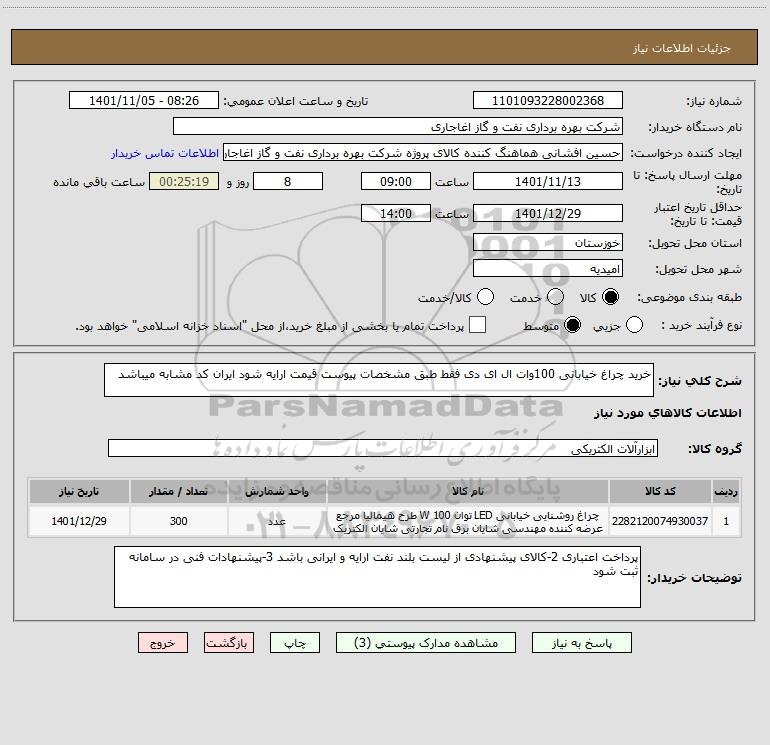Select the کالا radio button
This screenshot has height=745, width=770.
point(610,297)
